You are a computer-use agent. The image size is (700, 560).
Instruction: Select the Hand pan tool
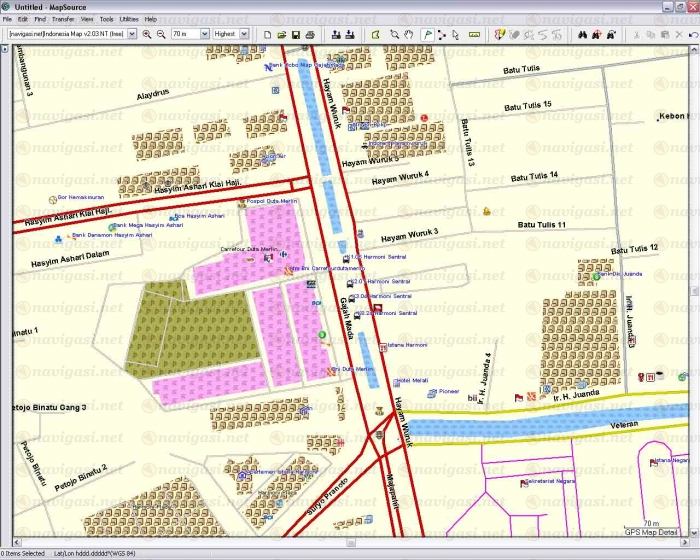(x=410, y=34)
